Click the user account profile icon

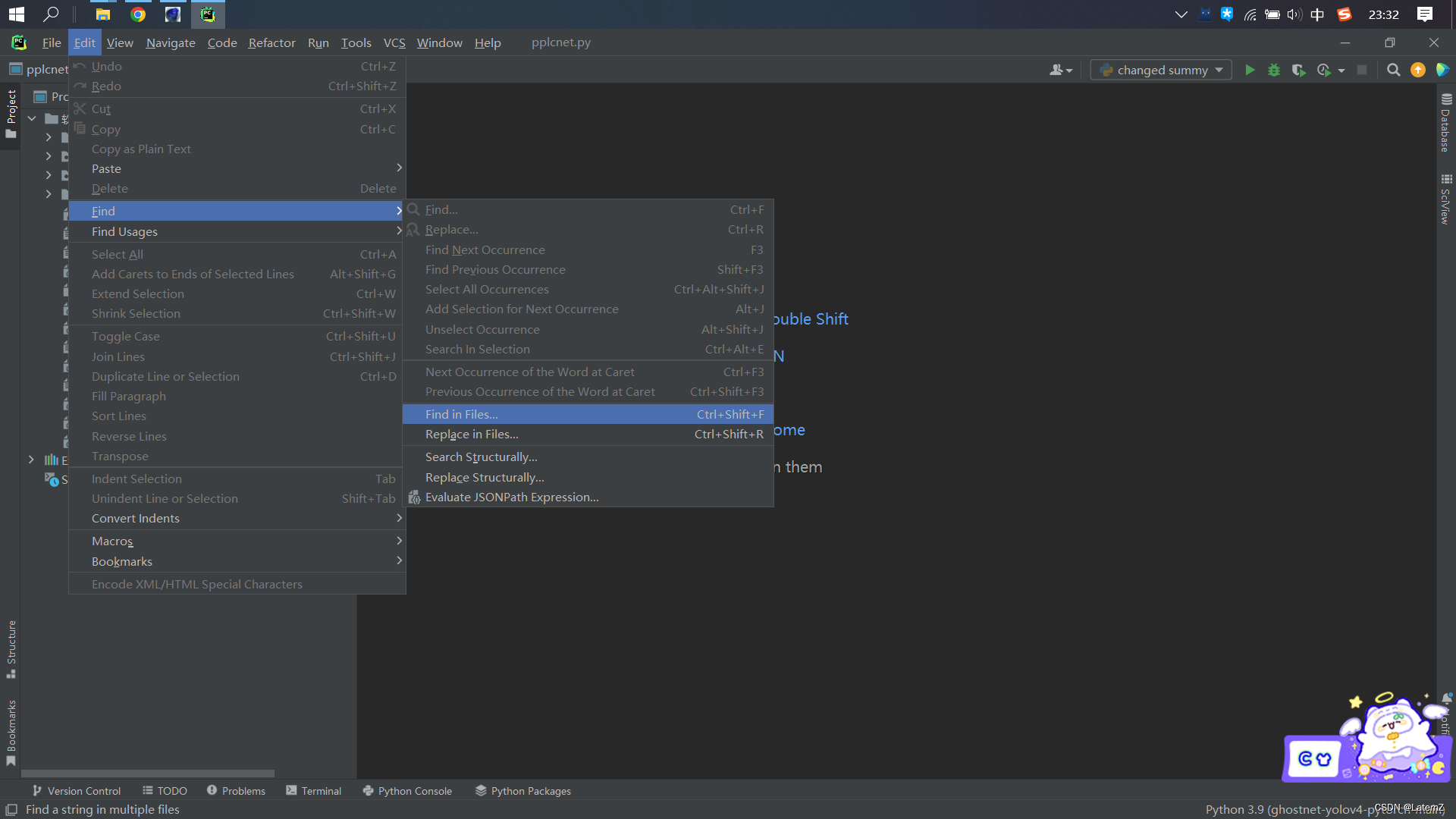coord(1058,70)
